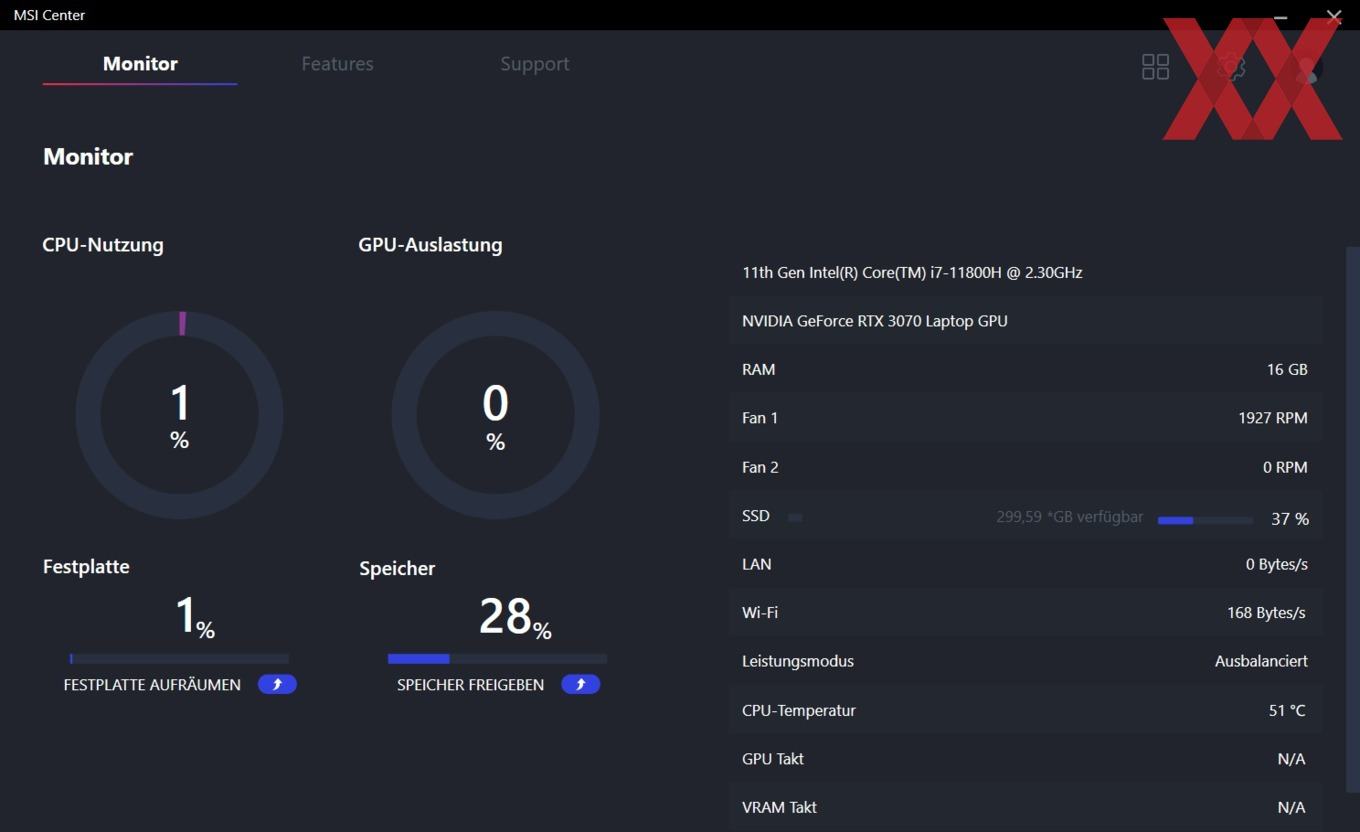Click the Monitor page heading
Viewport: 1360px width, 832px height.
88,157
